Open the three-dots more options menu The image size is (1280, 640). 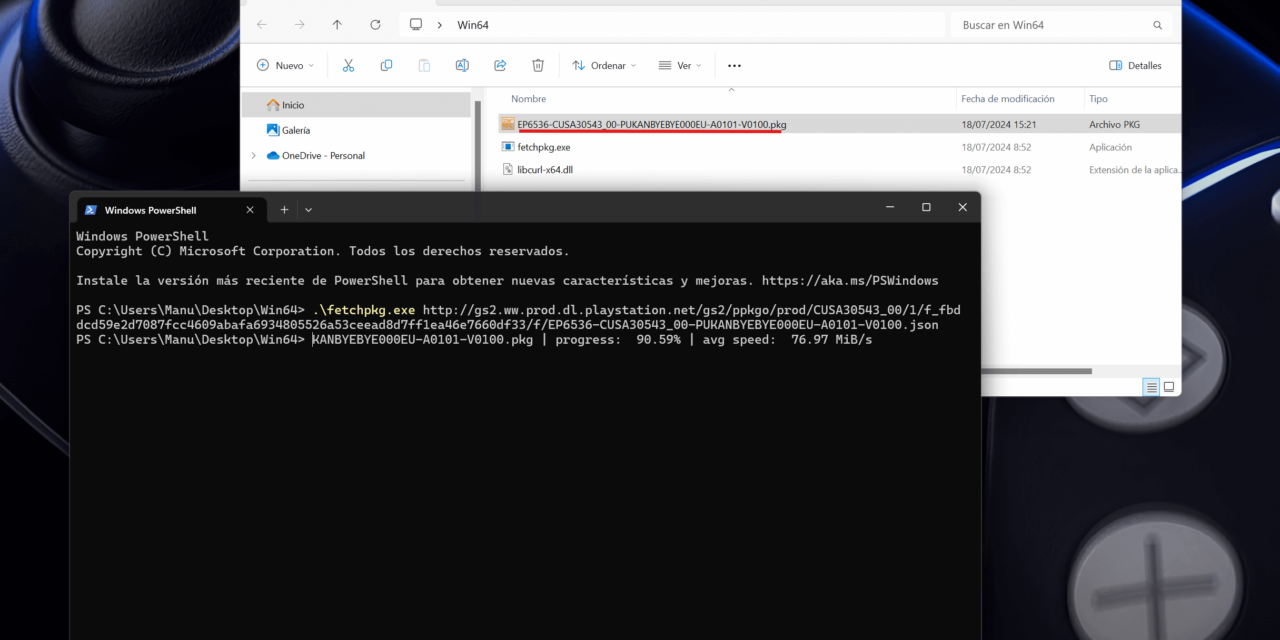734,65
